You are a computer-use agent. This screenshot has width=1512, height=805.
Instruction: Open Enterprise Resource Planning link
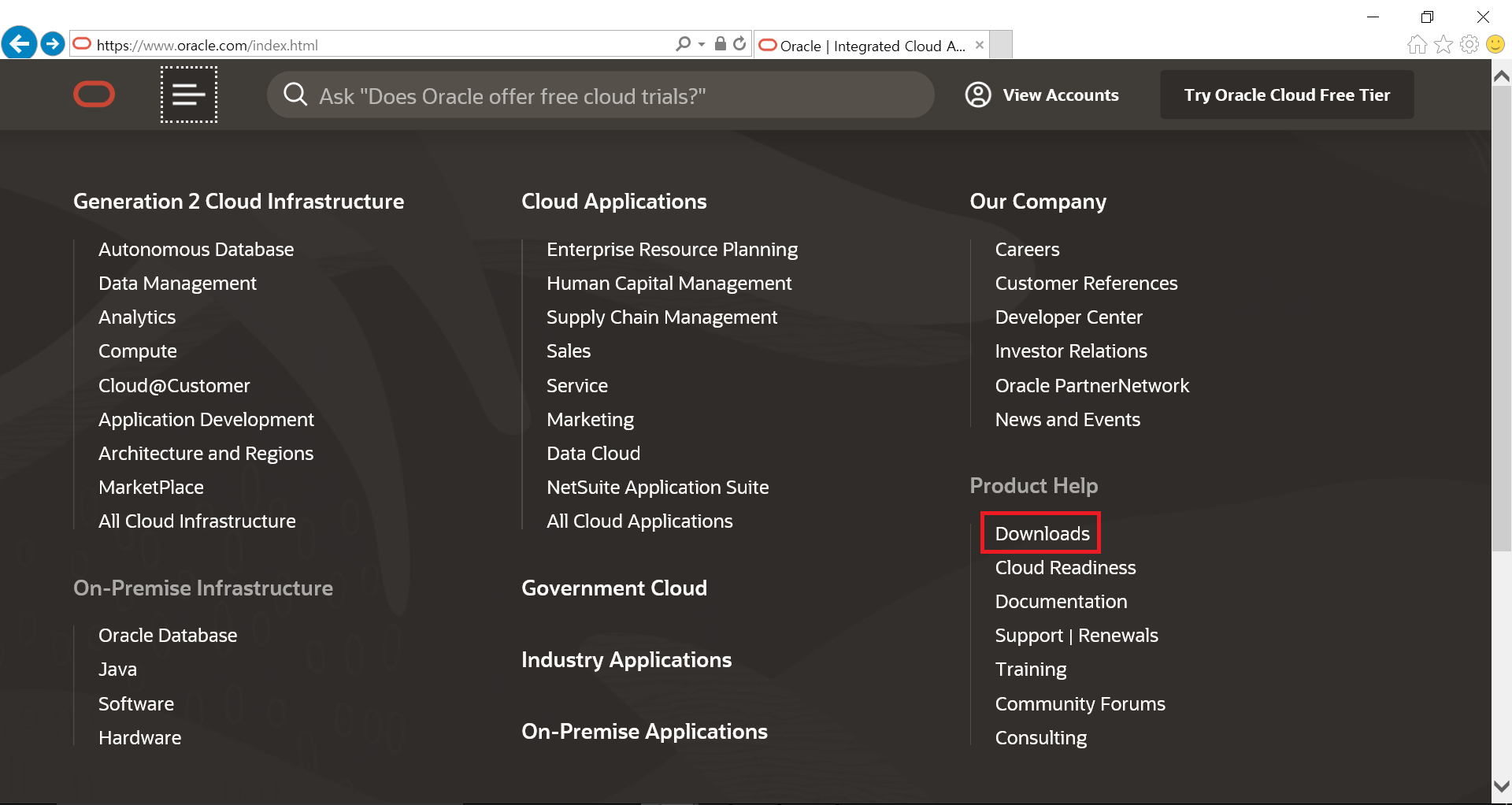click(672, 249)
